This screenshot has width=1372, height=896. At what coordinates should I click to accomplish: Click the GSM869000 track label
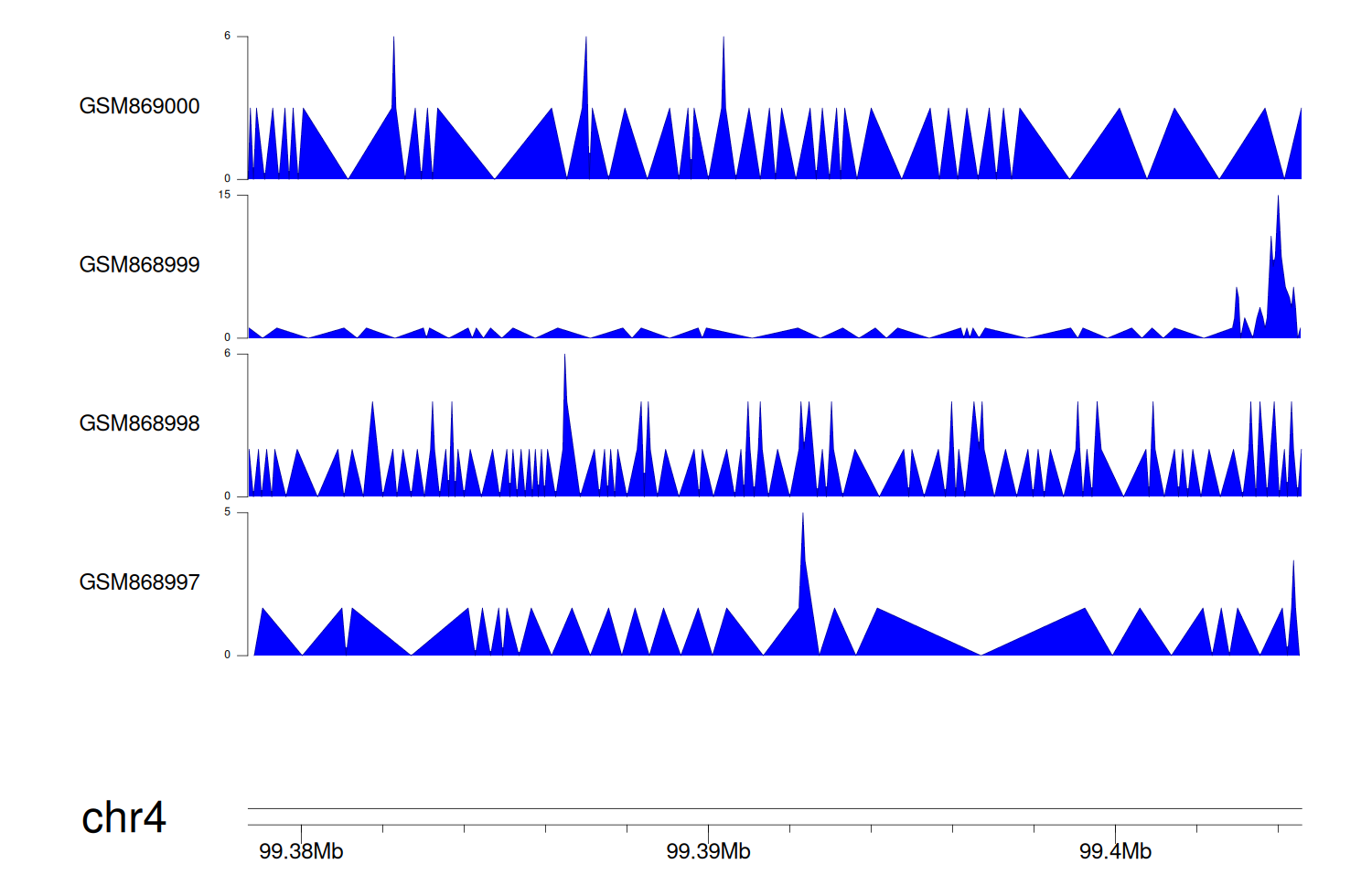139,106
